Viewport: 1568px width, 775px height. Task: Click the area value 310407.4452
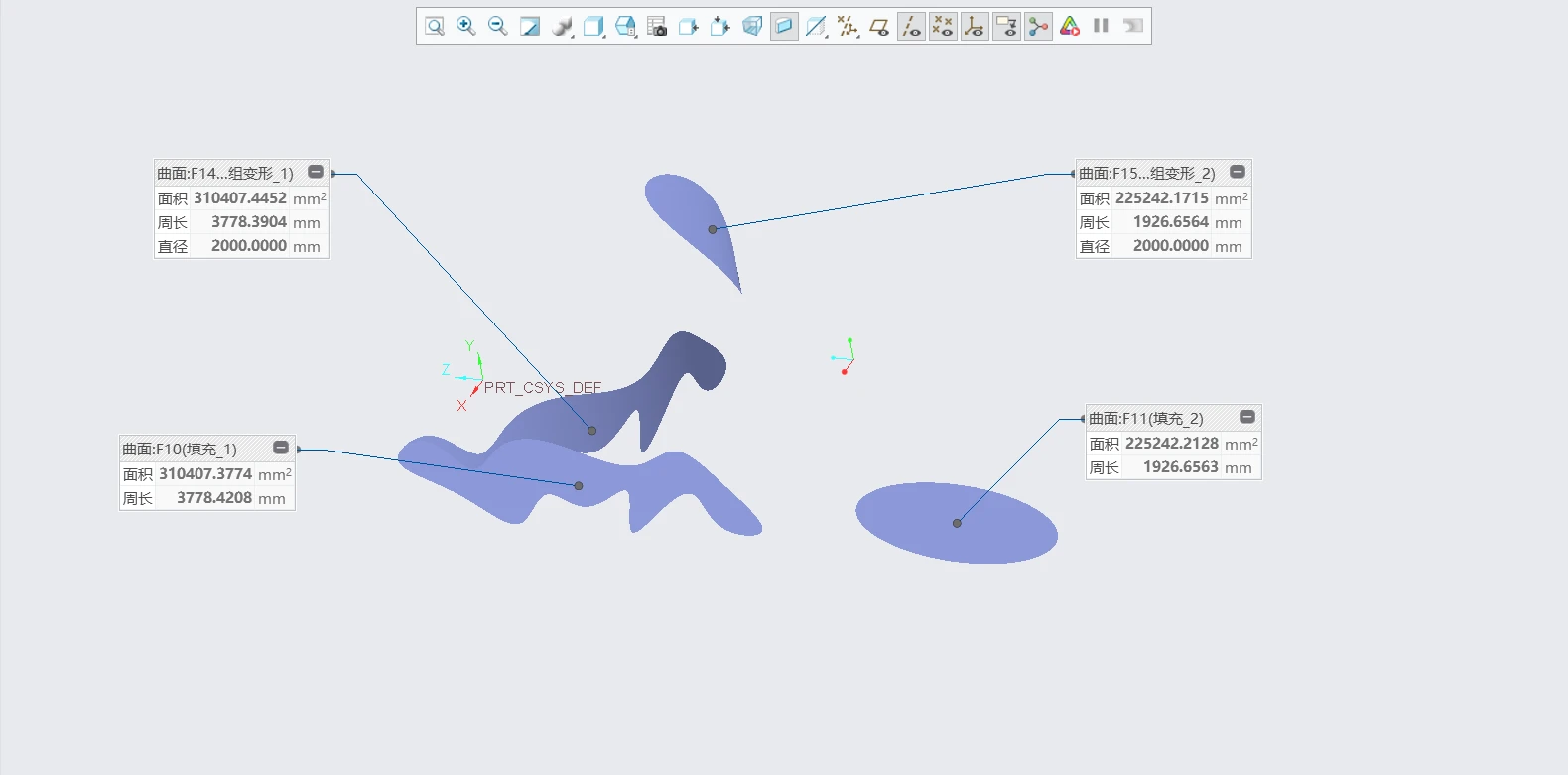(x=240, y=197)
